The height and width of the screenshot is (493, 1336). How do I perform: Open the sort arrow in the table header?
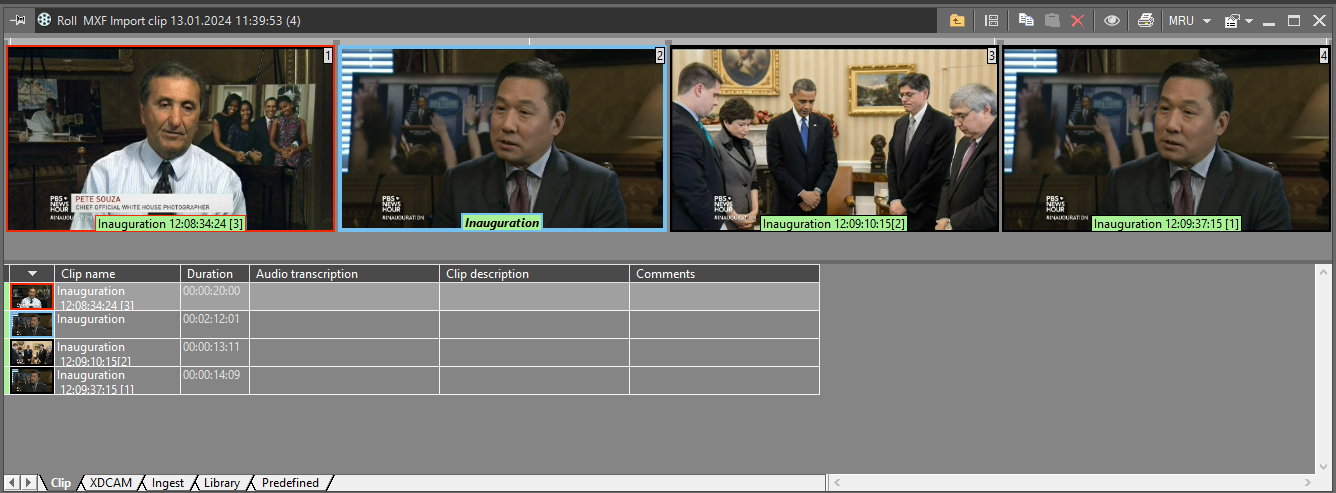[x=32, y=273]
